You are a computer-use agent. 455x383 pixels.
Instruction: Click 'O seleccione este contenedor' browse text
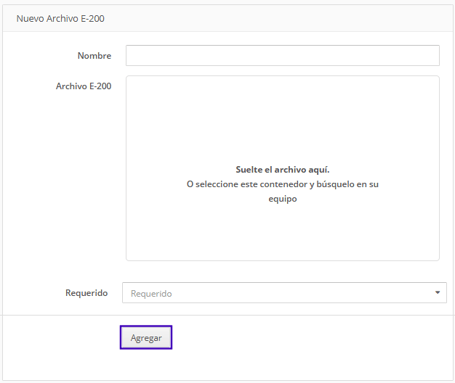[x=247, y=184]
